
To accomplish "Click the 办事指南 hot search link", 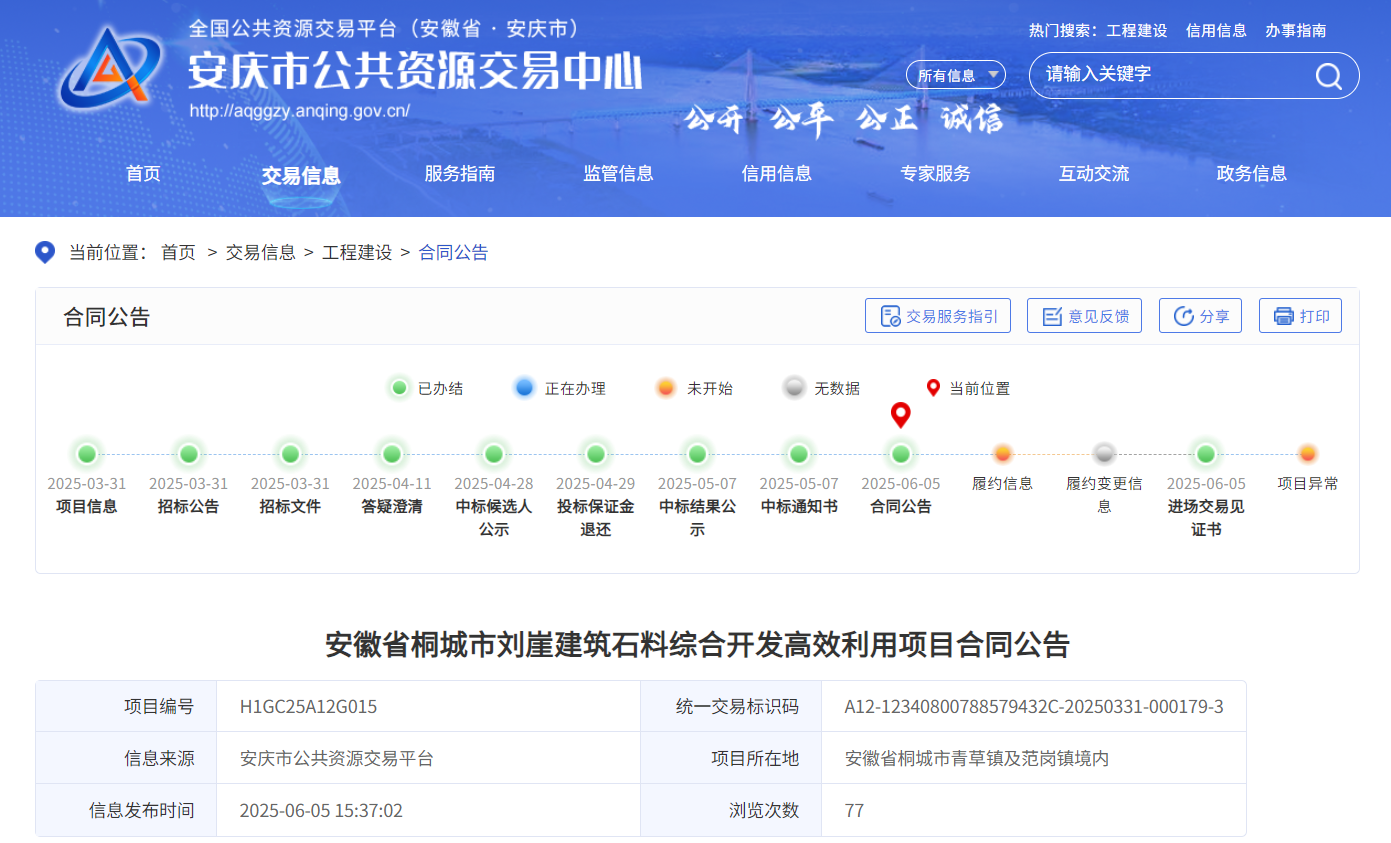I will (x=1295, y=30).
